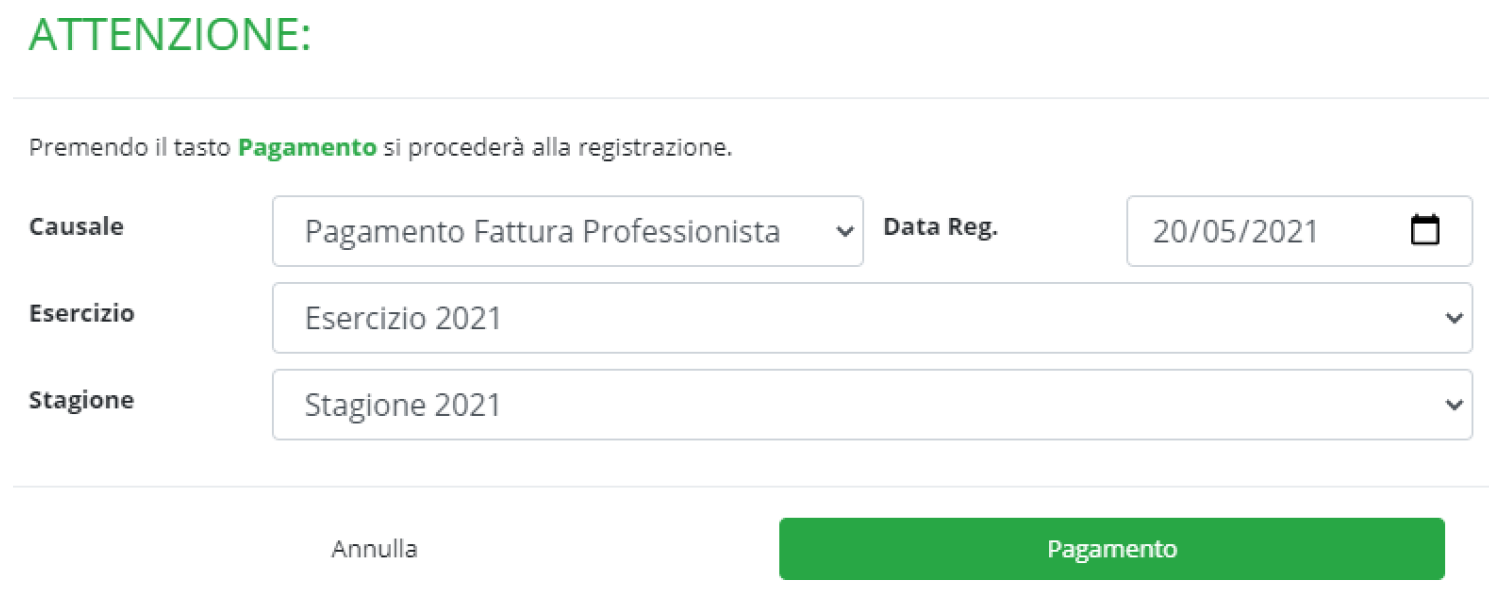Click the Esercizio dropdown chevron
1499x608 pixels.
coord(1454,318)
